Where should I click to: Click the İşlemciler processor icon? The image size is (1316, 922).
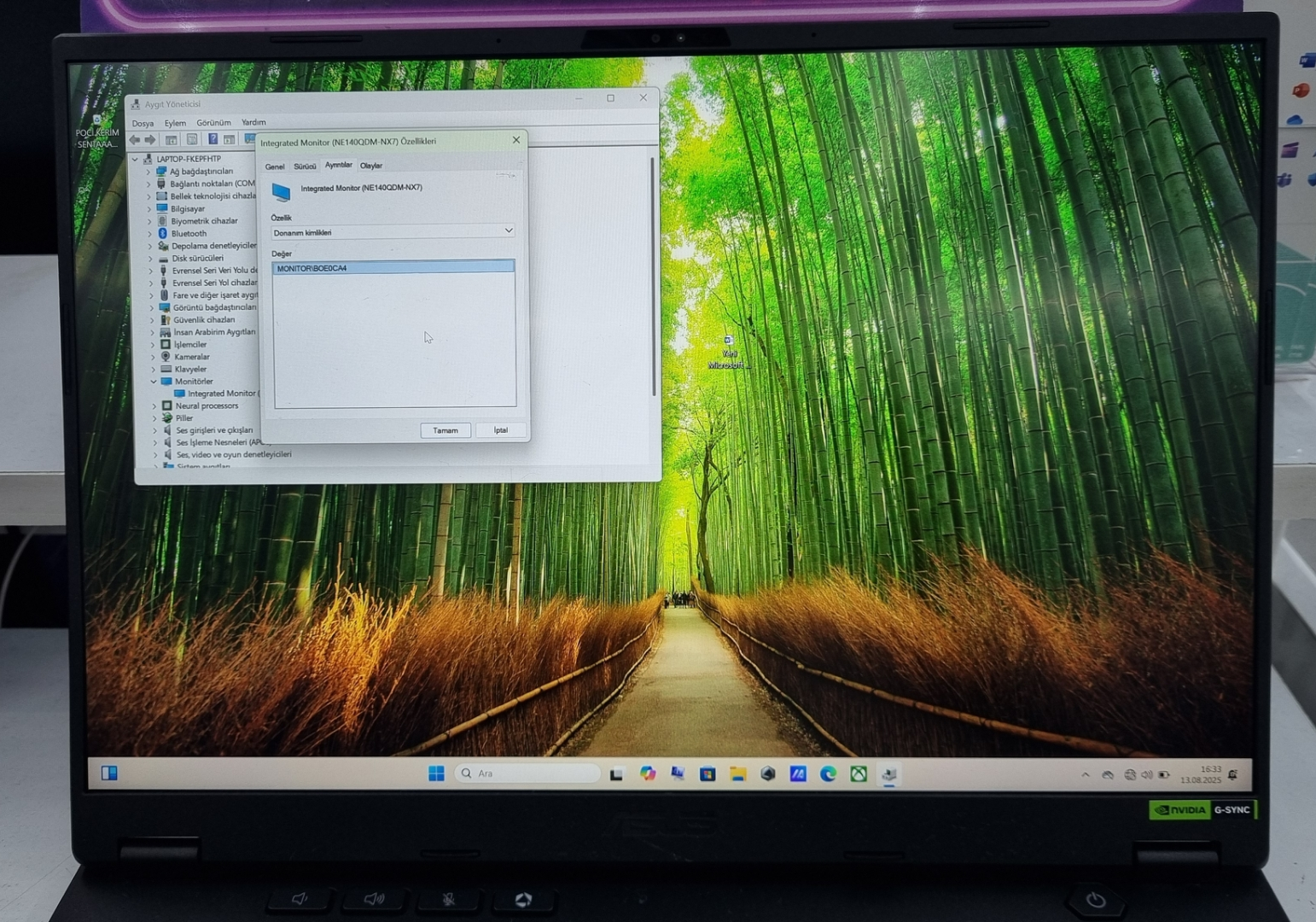(x=166, y=344)
